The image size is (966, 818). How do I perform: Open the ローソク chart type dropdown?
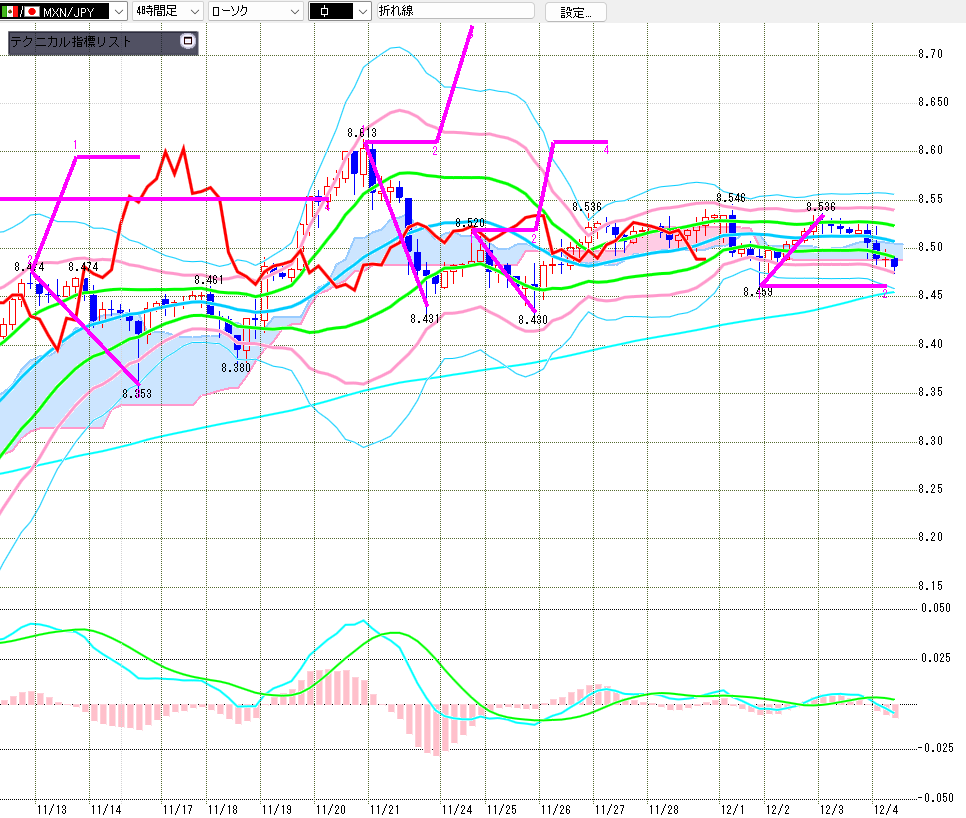(294, 11)
